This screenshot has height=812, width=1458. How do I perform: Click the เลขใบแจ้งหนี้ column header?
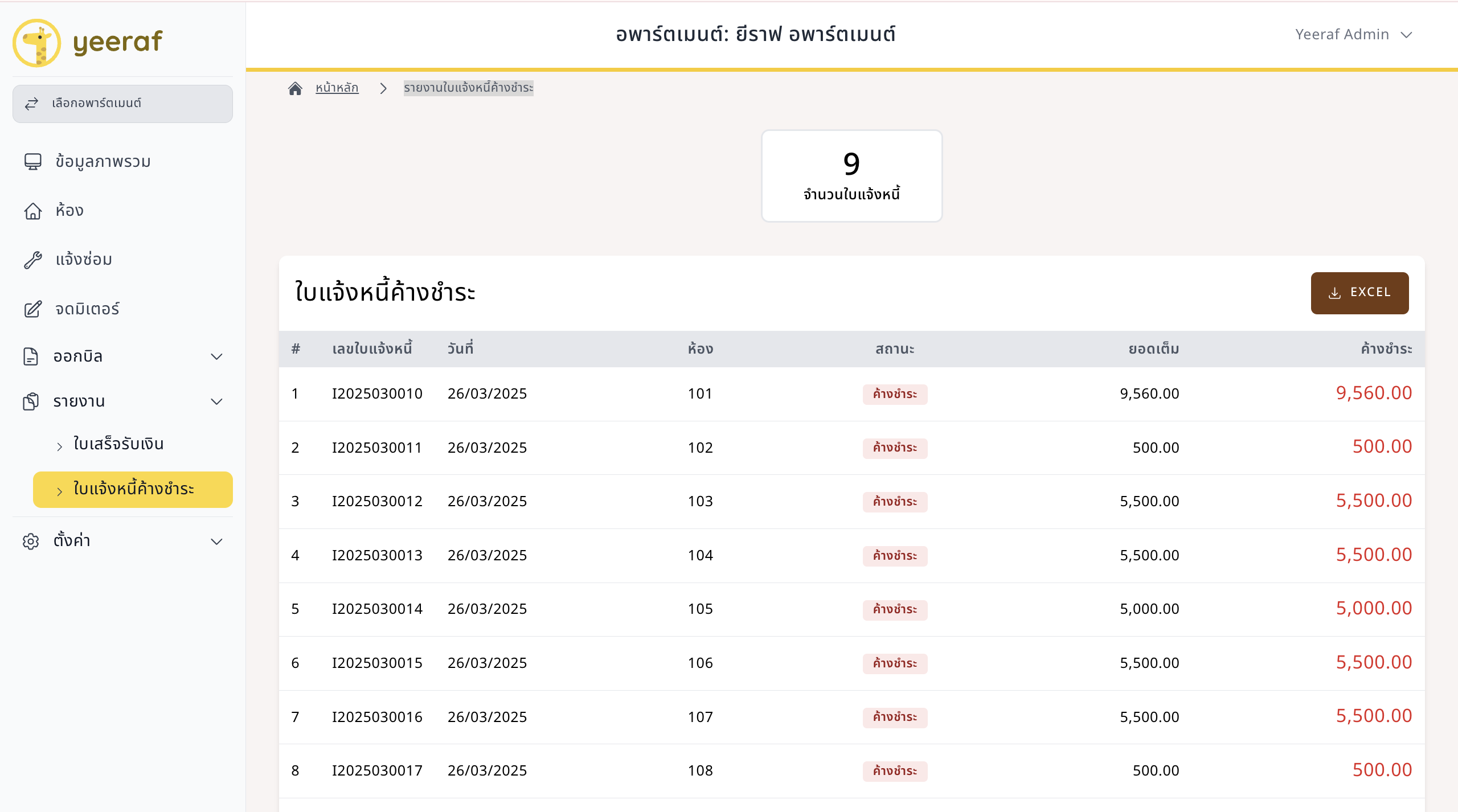click(x=372, y=348)
